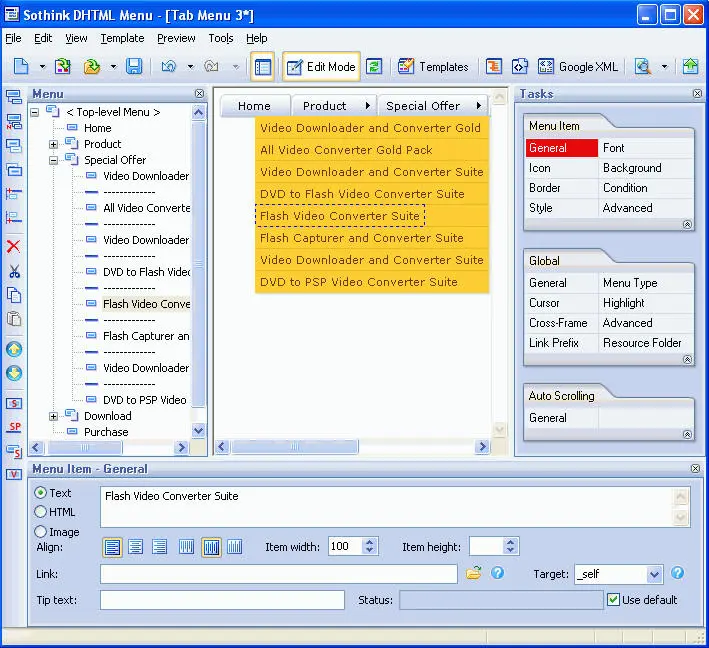This screenshot has height=648, width=709.
Task: Expand the Product tree node
Action: point(53,144)
